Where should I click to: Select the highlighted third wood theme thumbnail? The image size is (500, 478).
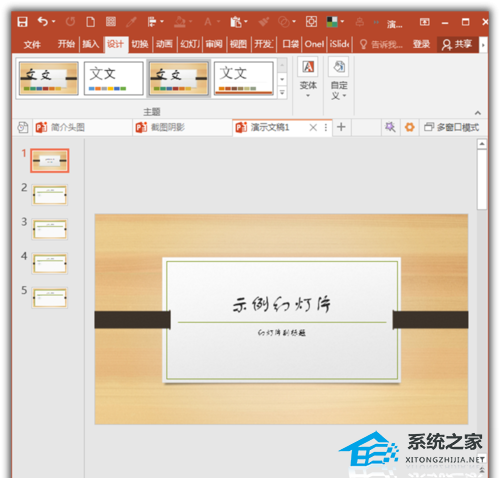[179, 78]
